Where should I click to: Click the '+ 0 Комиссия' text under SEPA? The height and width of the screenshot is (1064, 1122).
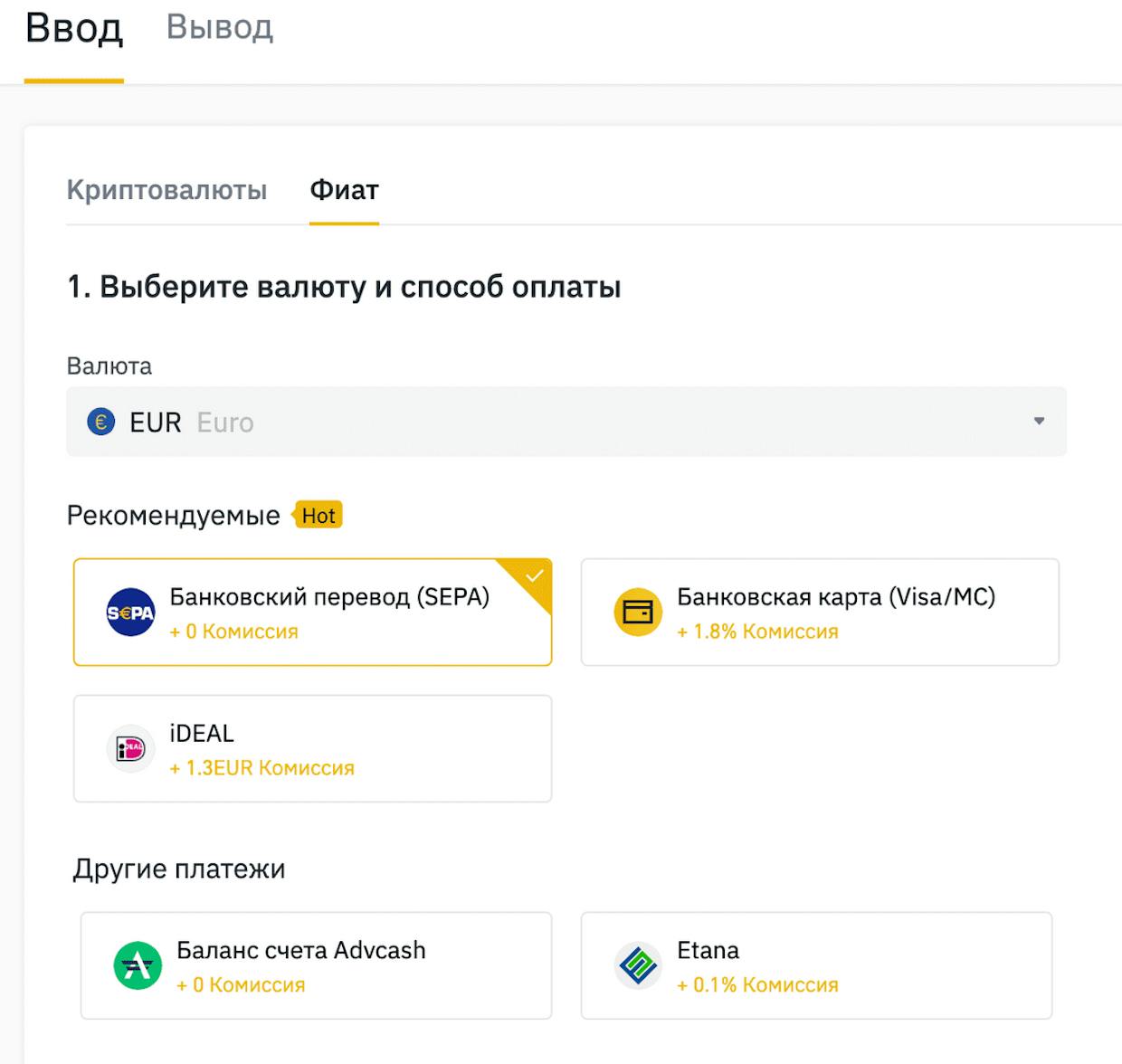(233, 632)
